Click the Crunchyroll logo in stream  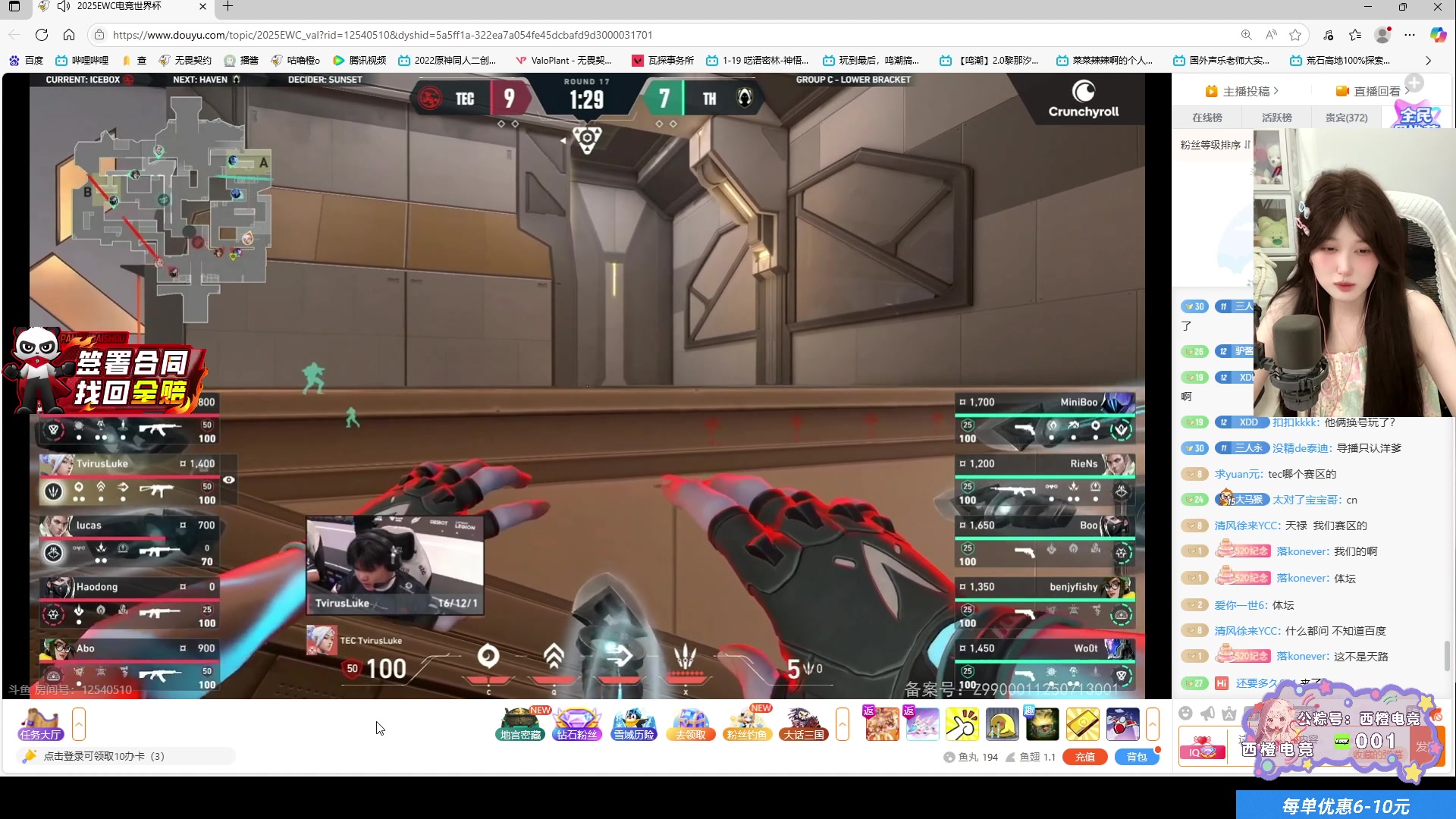coord(1084,99)
